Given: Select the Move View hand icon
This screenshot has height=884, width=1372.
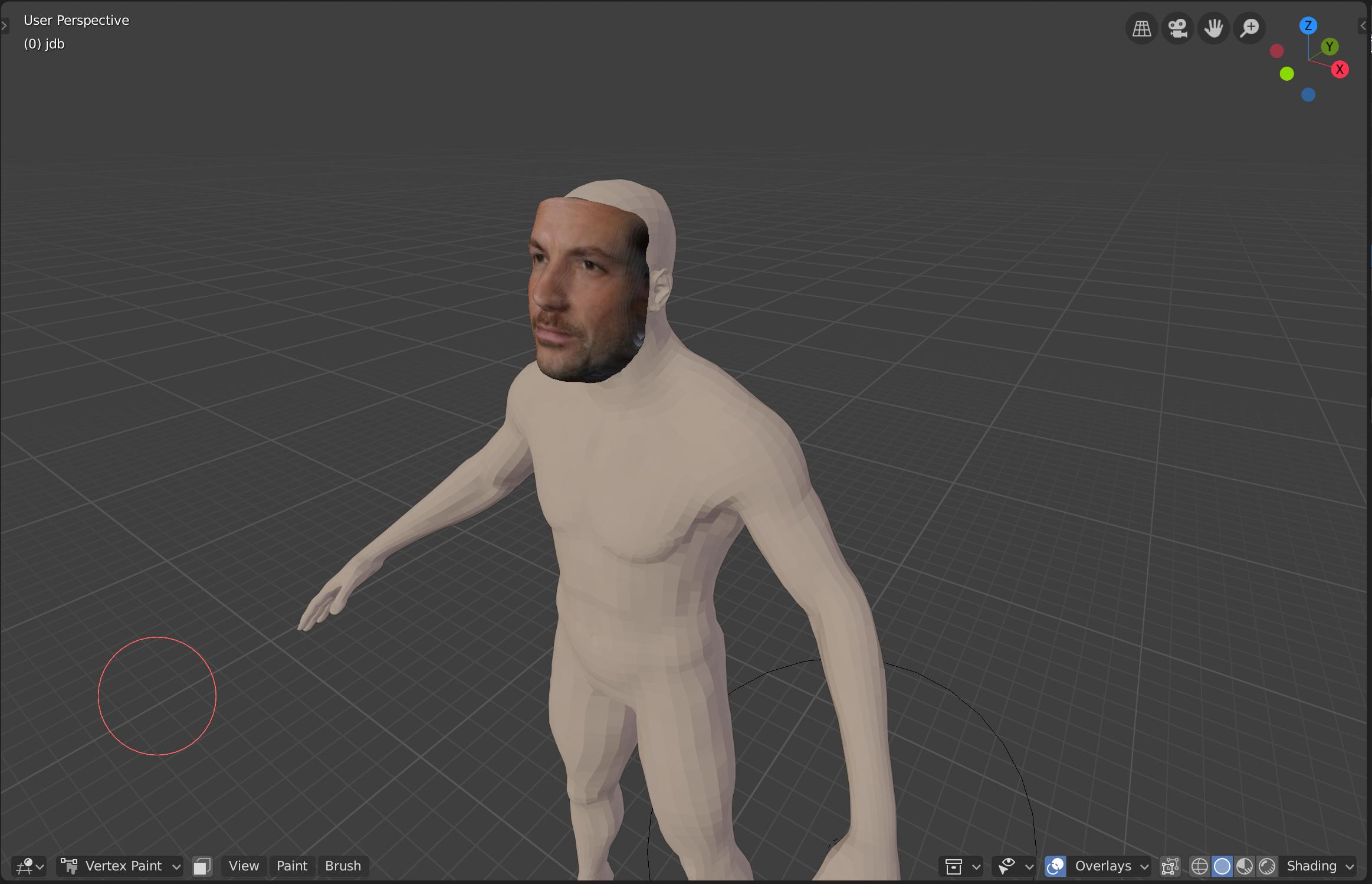Looking at the screenshot, I should coord(1213,28).
